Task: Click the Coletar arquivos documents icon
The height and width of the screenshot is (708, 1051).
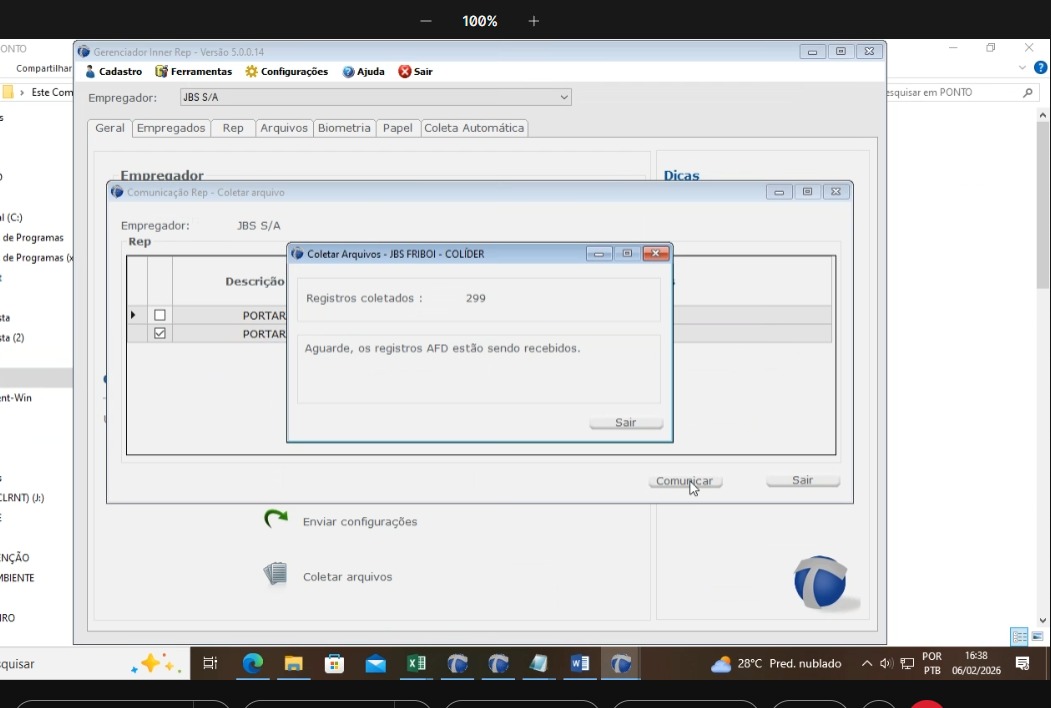Action: point(275,574)
